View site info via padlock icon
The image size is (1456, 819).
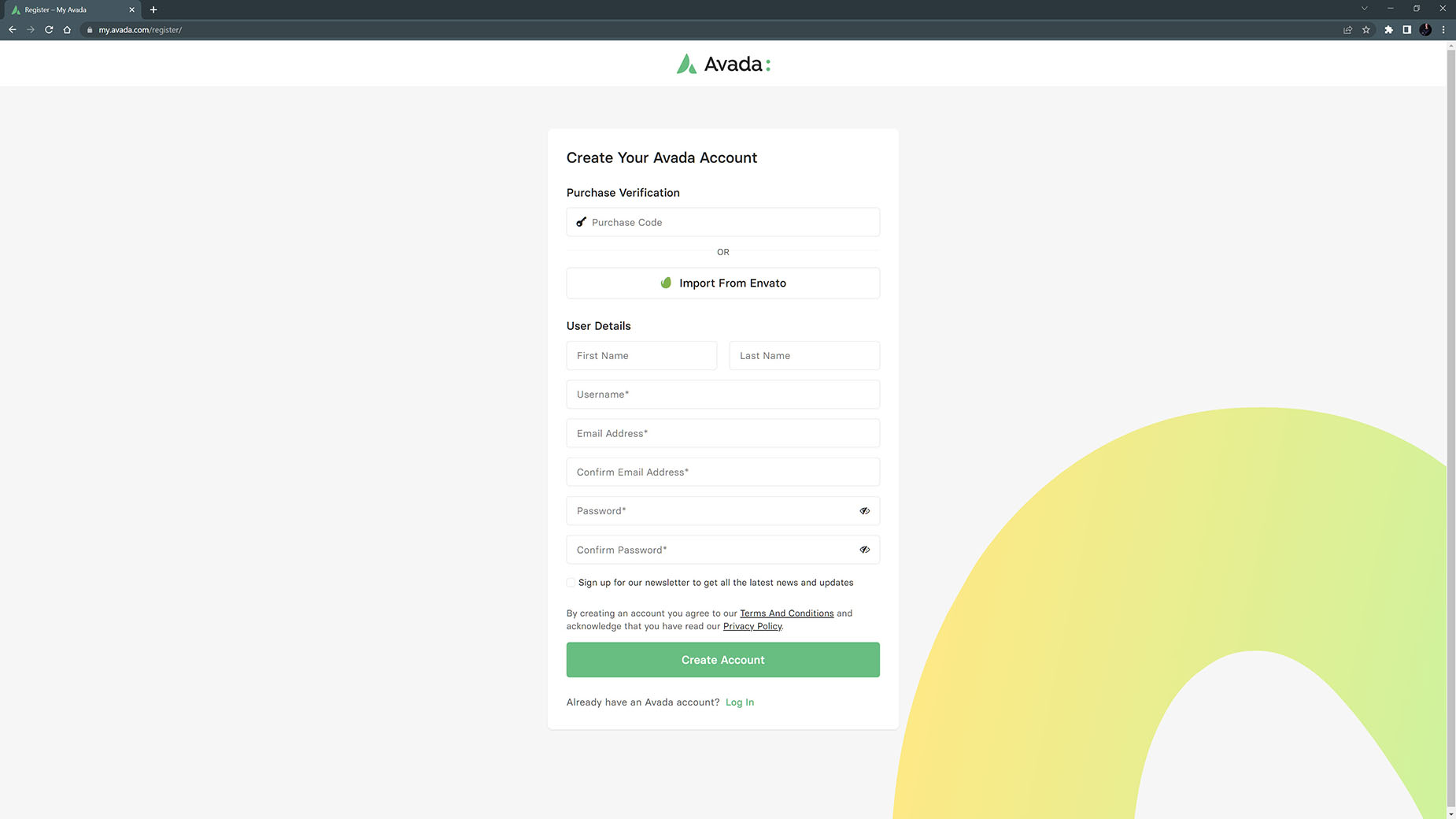click(x=90, y=30)
